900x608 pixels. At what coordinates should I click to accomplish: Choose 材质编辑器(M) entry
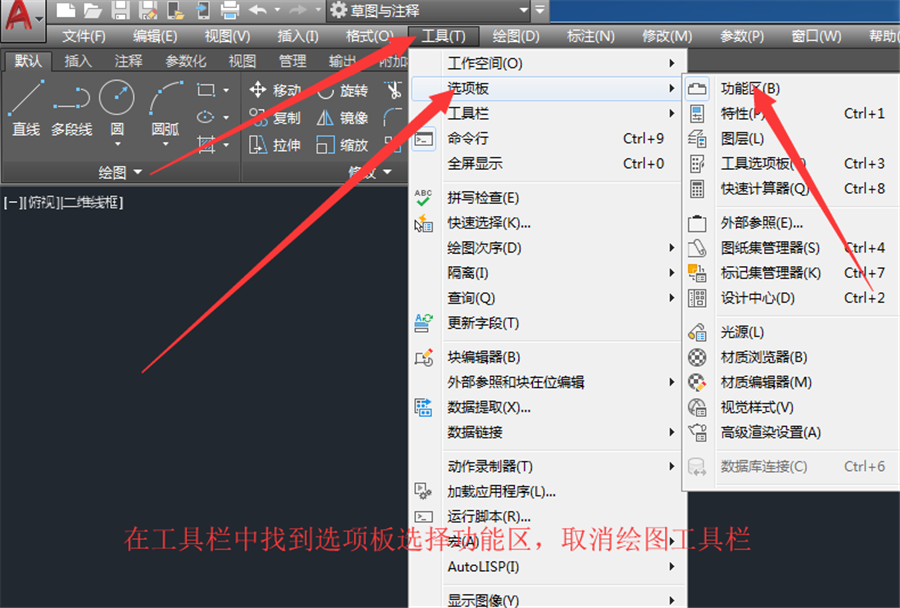point(791,382)
